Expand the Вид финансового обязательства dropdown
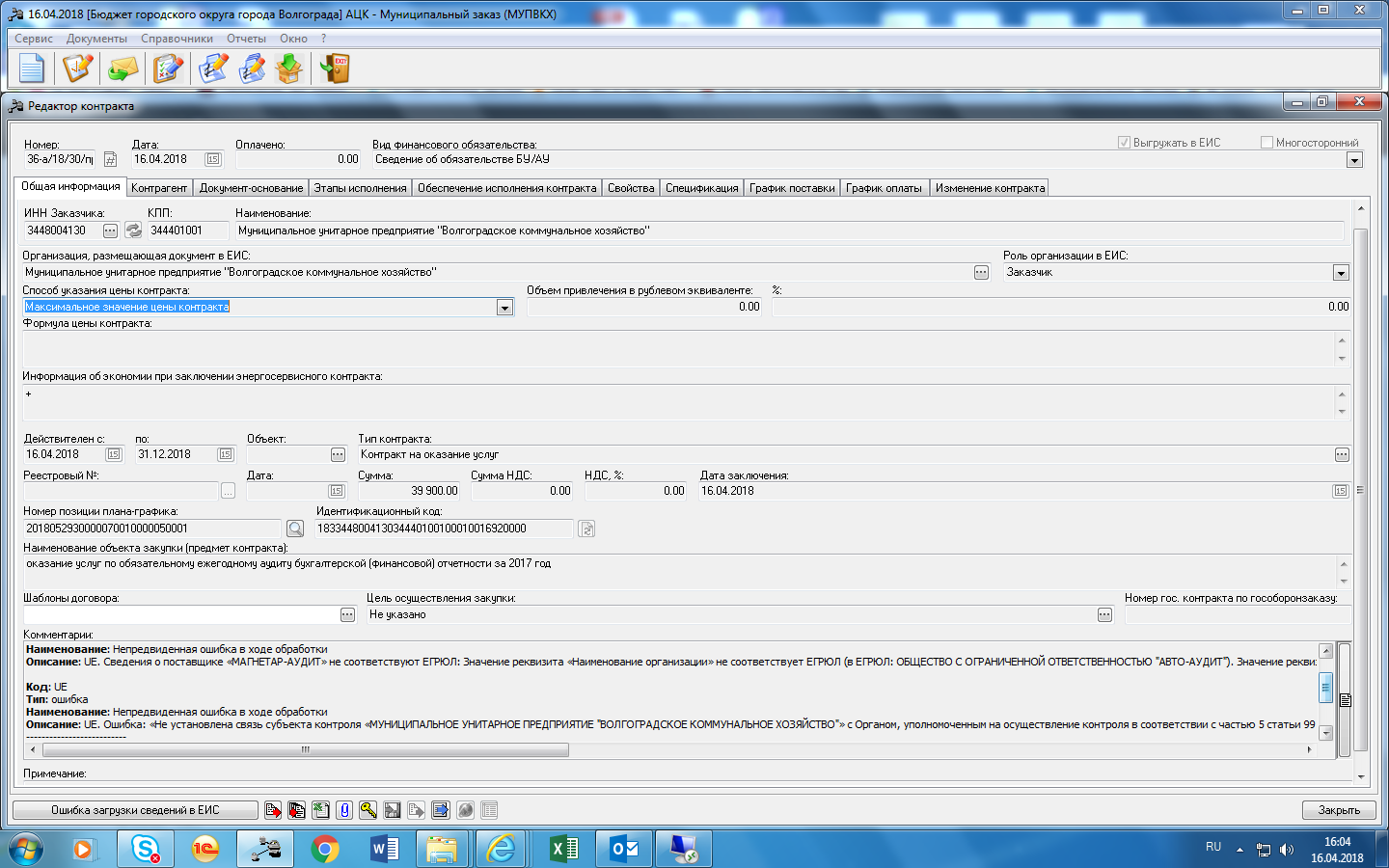This screenshot has height=868, width=1389. pyautogui.click(x=1354, y=160)
